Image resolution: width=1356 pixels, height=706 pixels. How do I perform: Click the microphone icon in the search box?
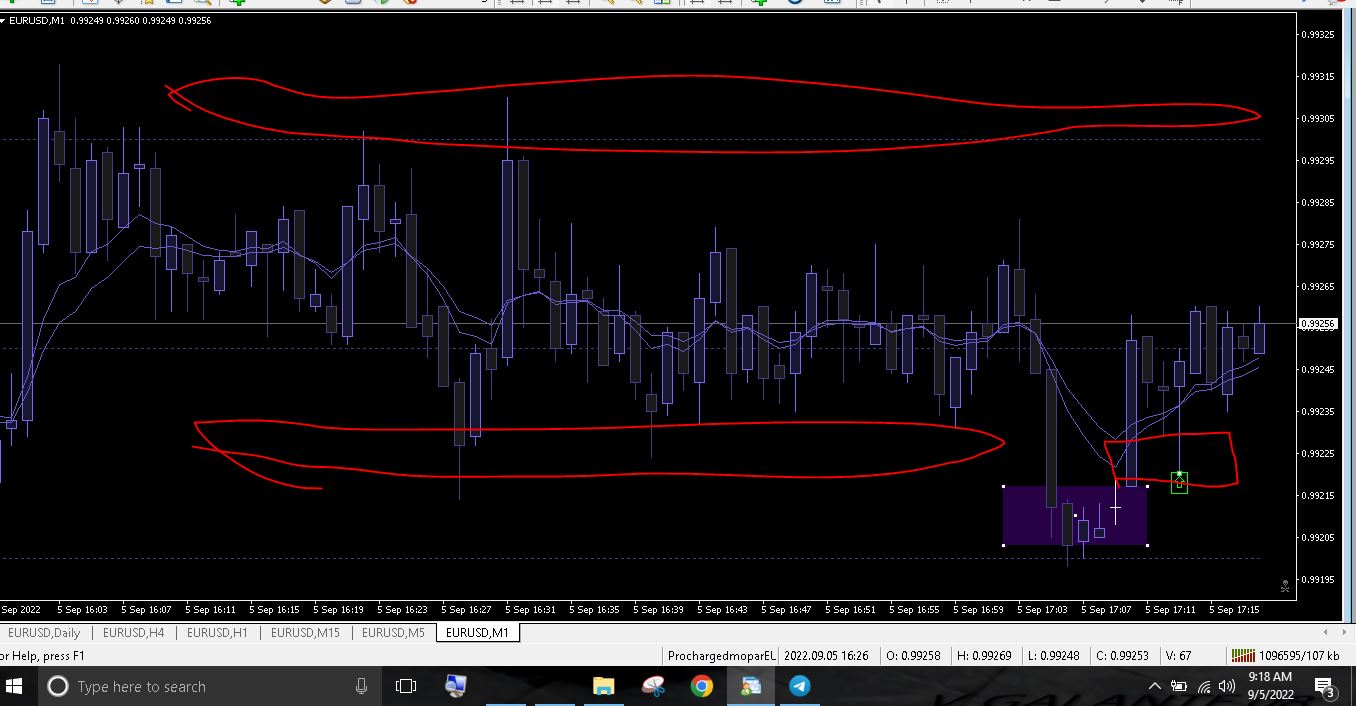361,686
